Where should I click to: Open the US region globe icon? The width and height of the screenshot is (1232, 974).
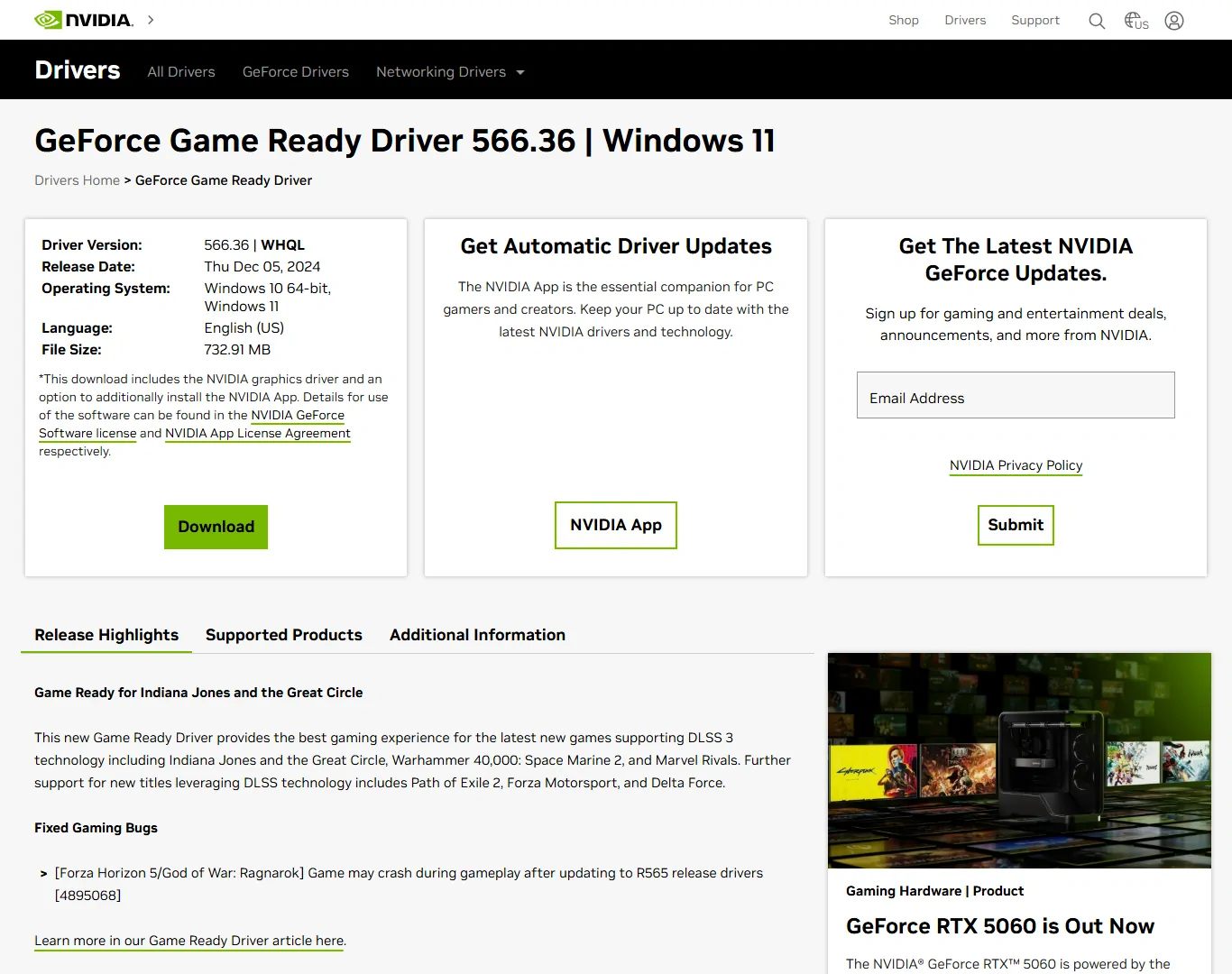click(1136, 21)
